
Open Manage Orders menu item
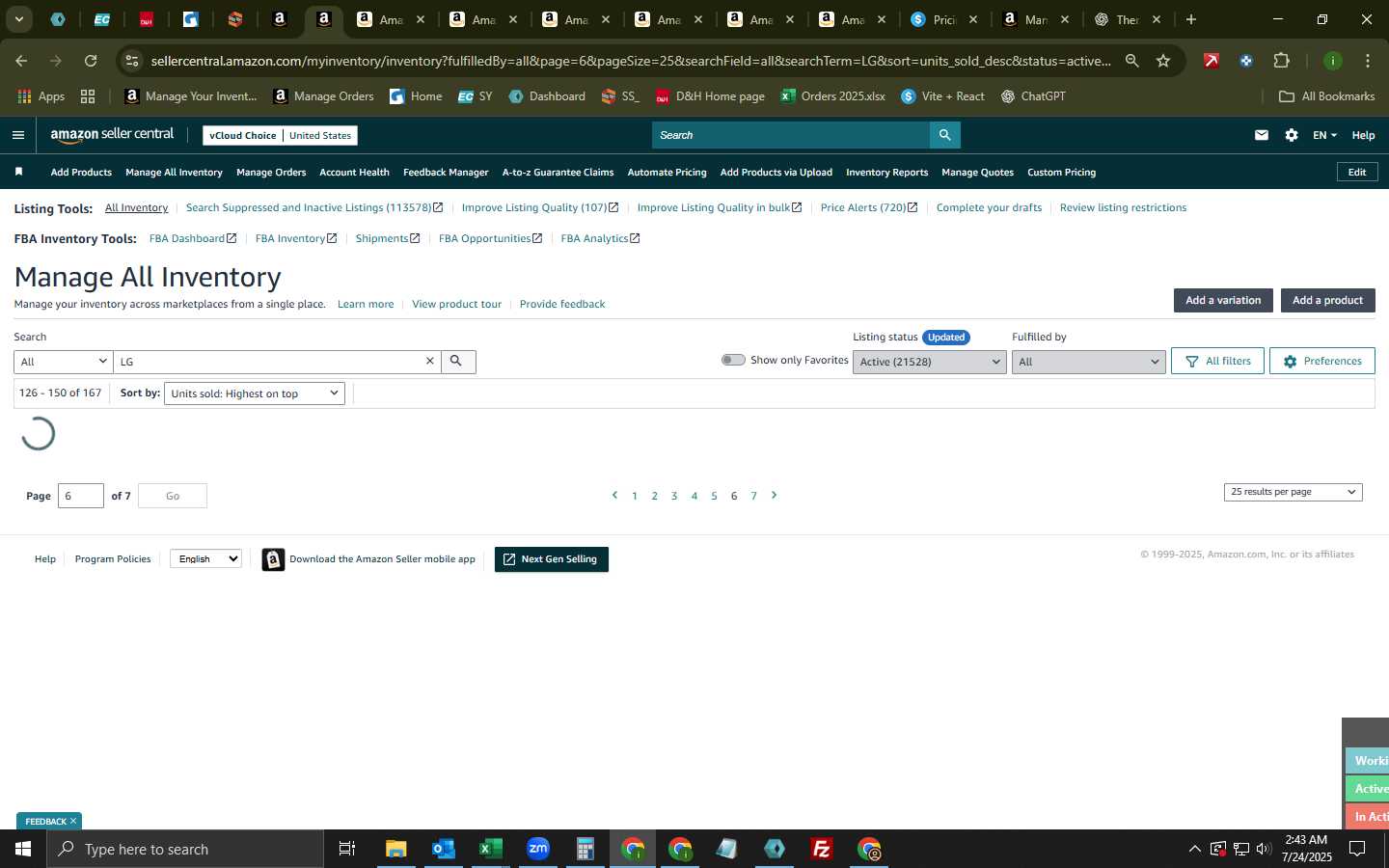pos(271,172)
